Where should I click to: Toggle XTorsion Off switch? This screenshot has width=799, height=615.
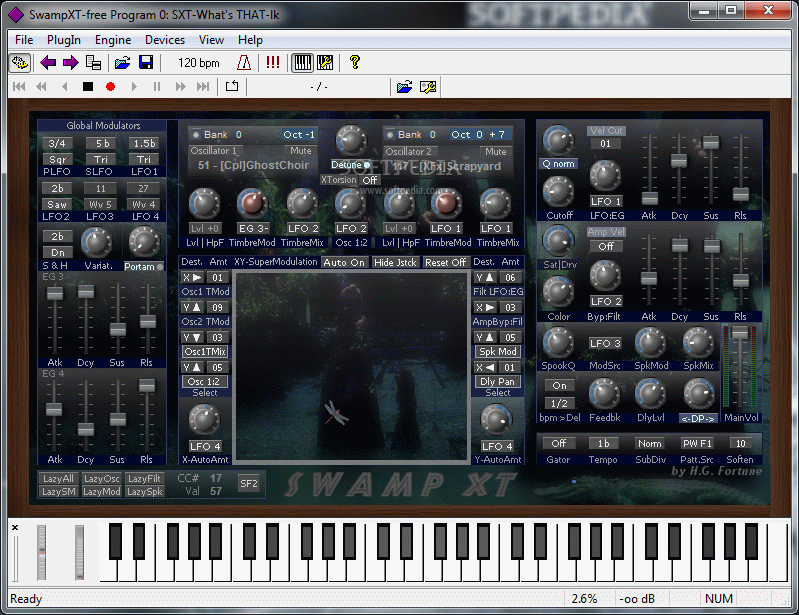pos(370,180)
